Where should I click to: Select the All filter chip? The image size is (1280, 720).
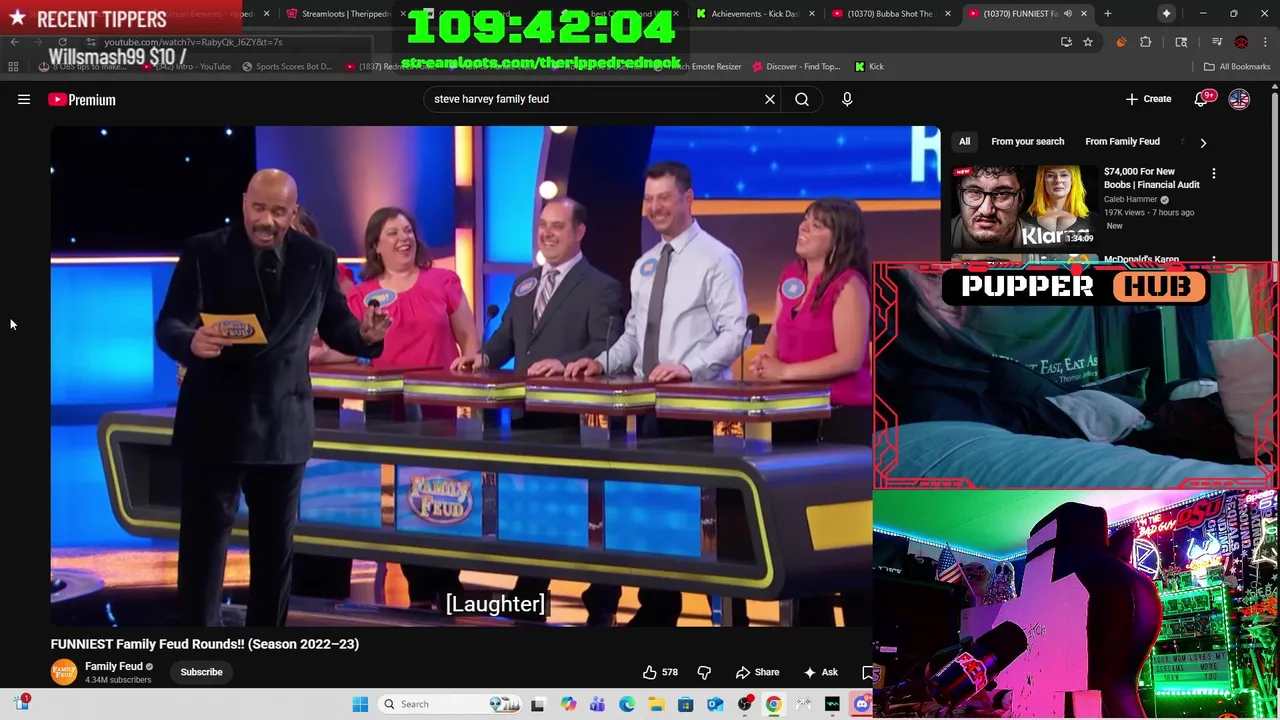click(x=964, y=141)
